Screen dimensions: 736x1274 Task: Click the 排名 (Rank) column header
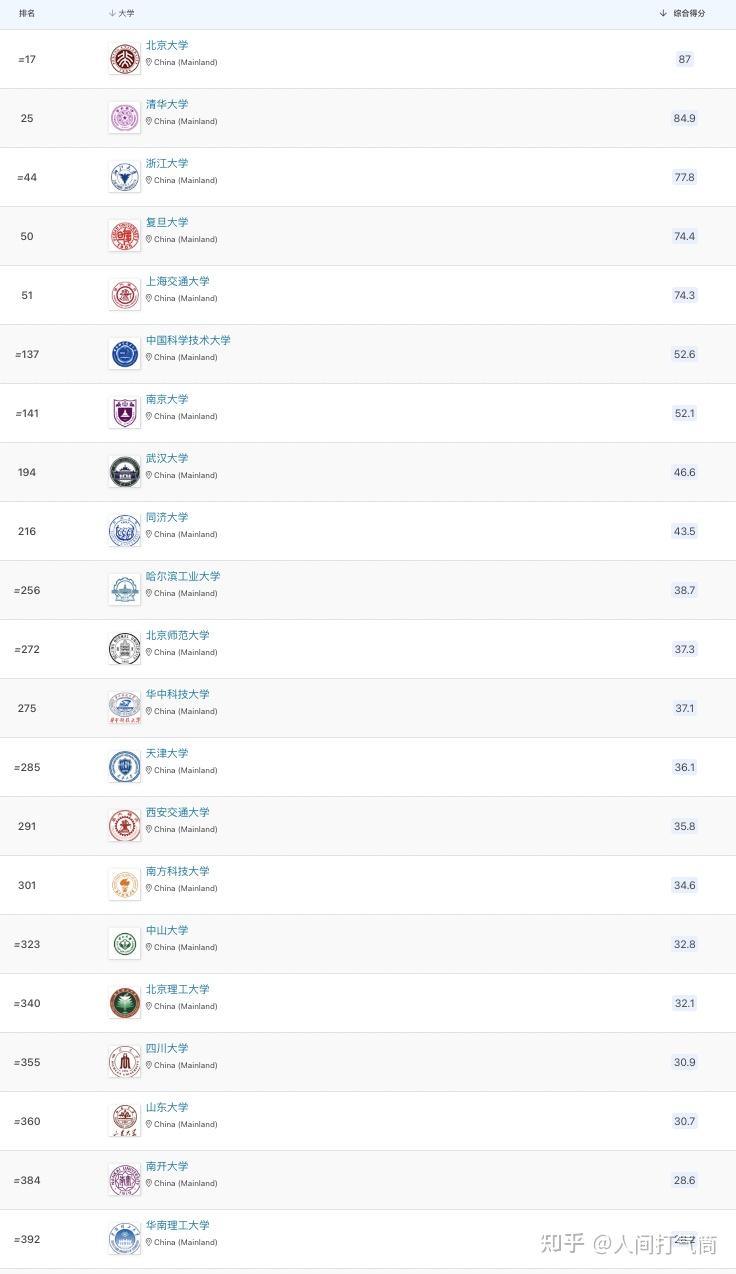click(x=27, y=13)
